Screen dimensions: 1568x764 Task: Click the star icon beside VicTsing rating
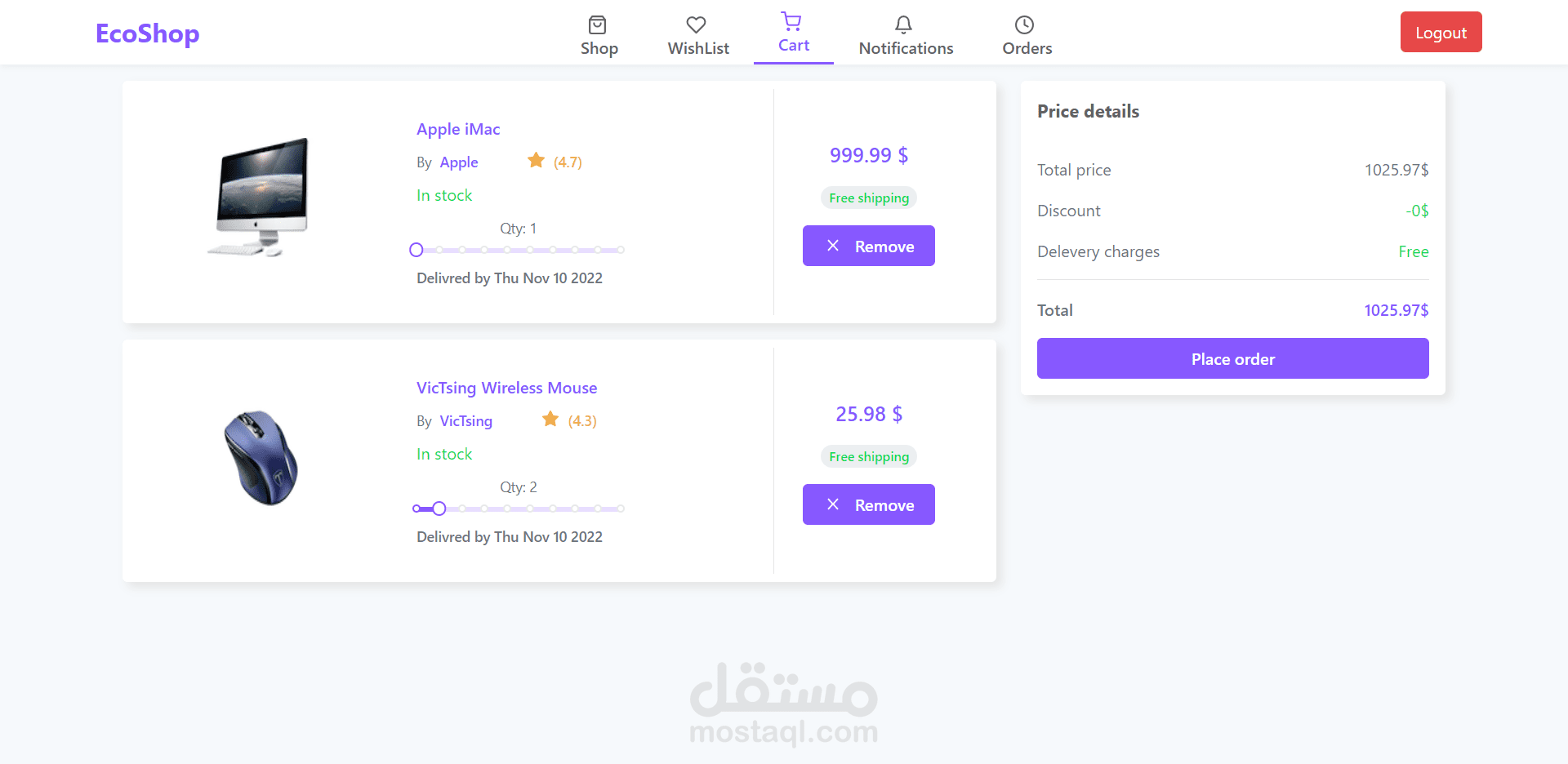pyautogui.click(x=550, y=419)
